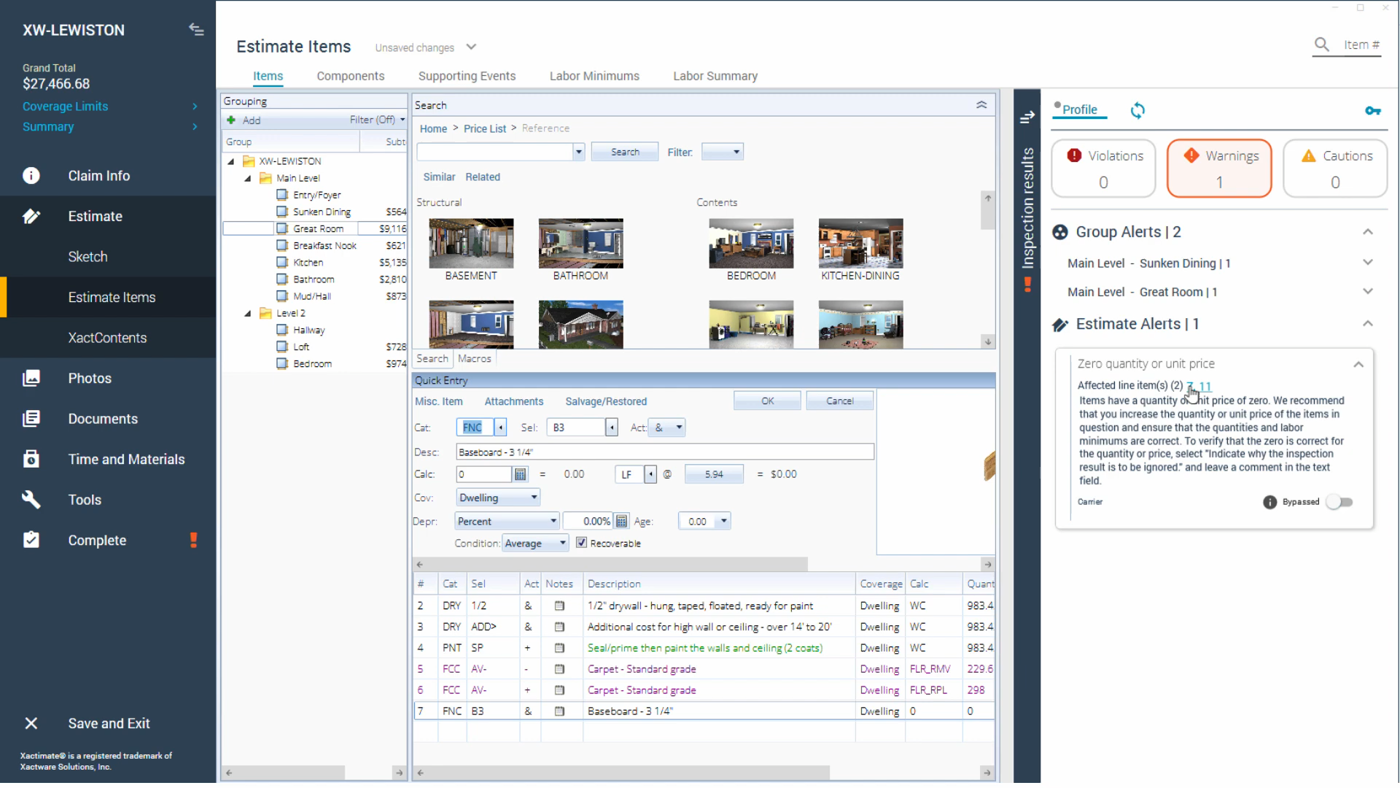The image size is (1400, 788).
Task: Select the BASEMENT thumbnail
Action: point(471,243)
